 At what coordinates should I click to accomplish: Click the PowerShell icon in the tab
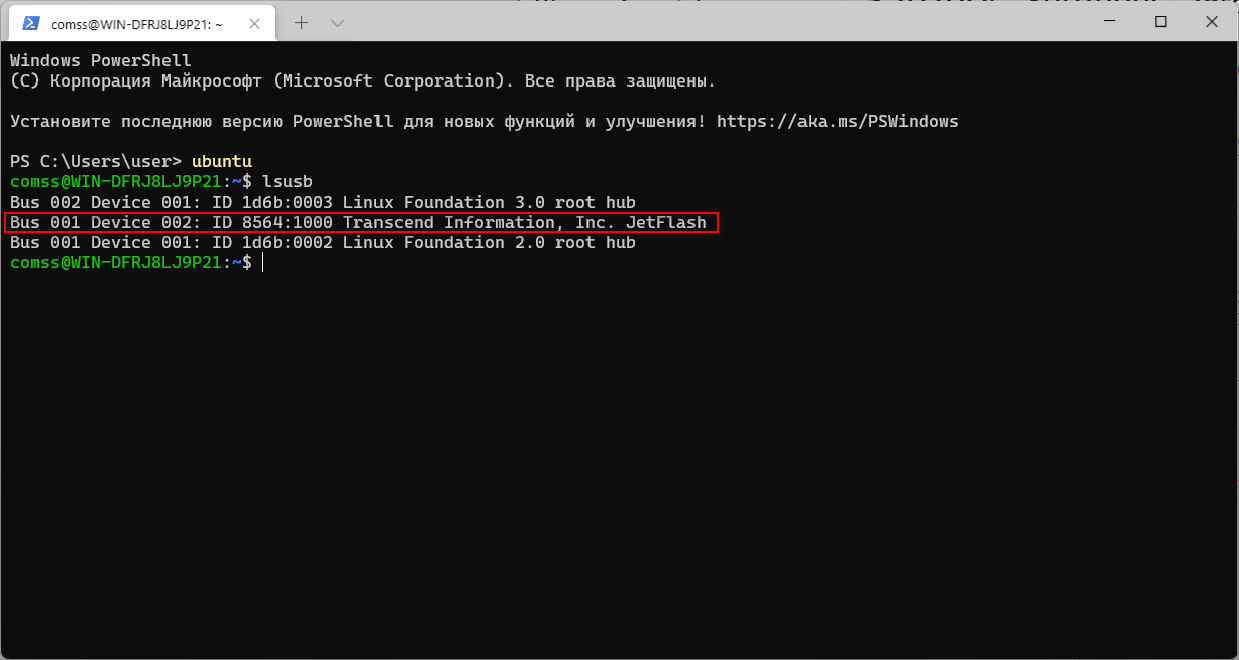click(31, 23)
